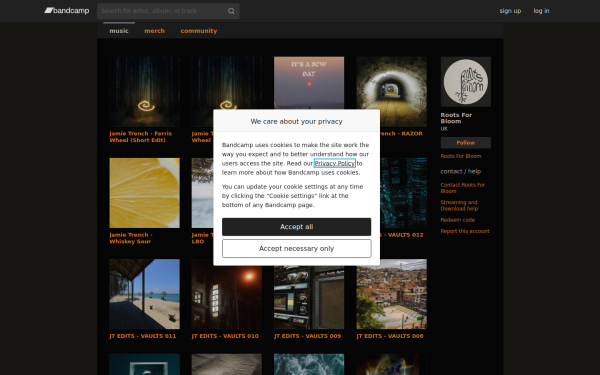This screenshot has height=375, width=600.
Task: Open Jamie Trench - Ferris Wheel (Short Edit) title
Action: (x=140, y=137)
